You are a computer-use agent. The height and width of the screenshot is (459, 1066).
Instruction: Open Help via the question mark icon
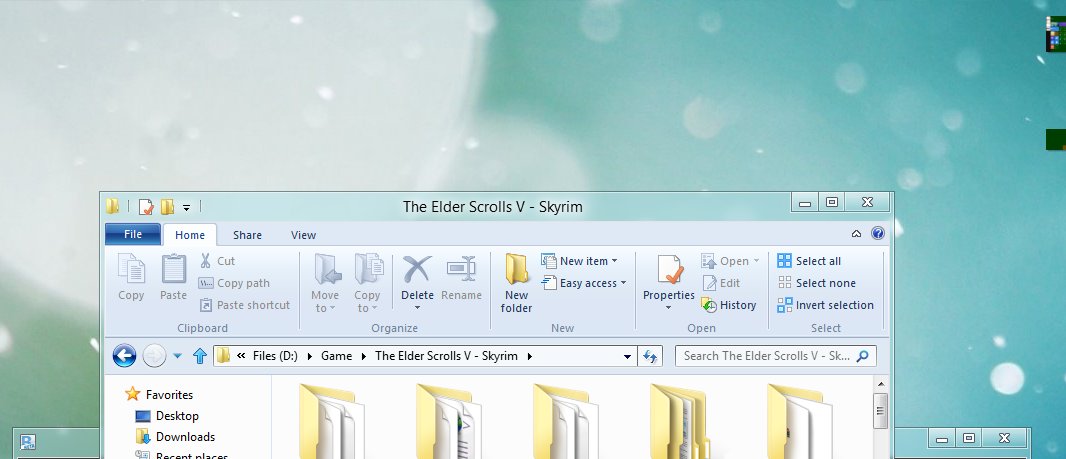[878, 234]
